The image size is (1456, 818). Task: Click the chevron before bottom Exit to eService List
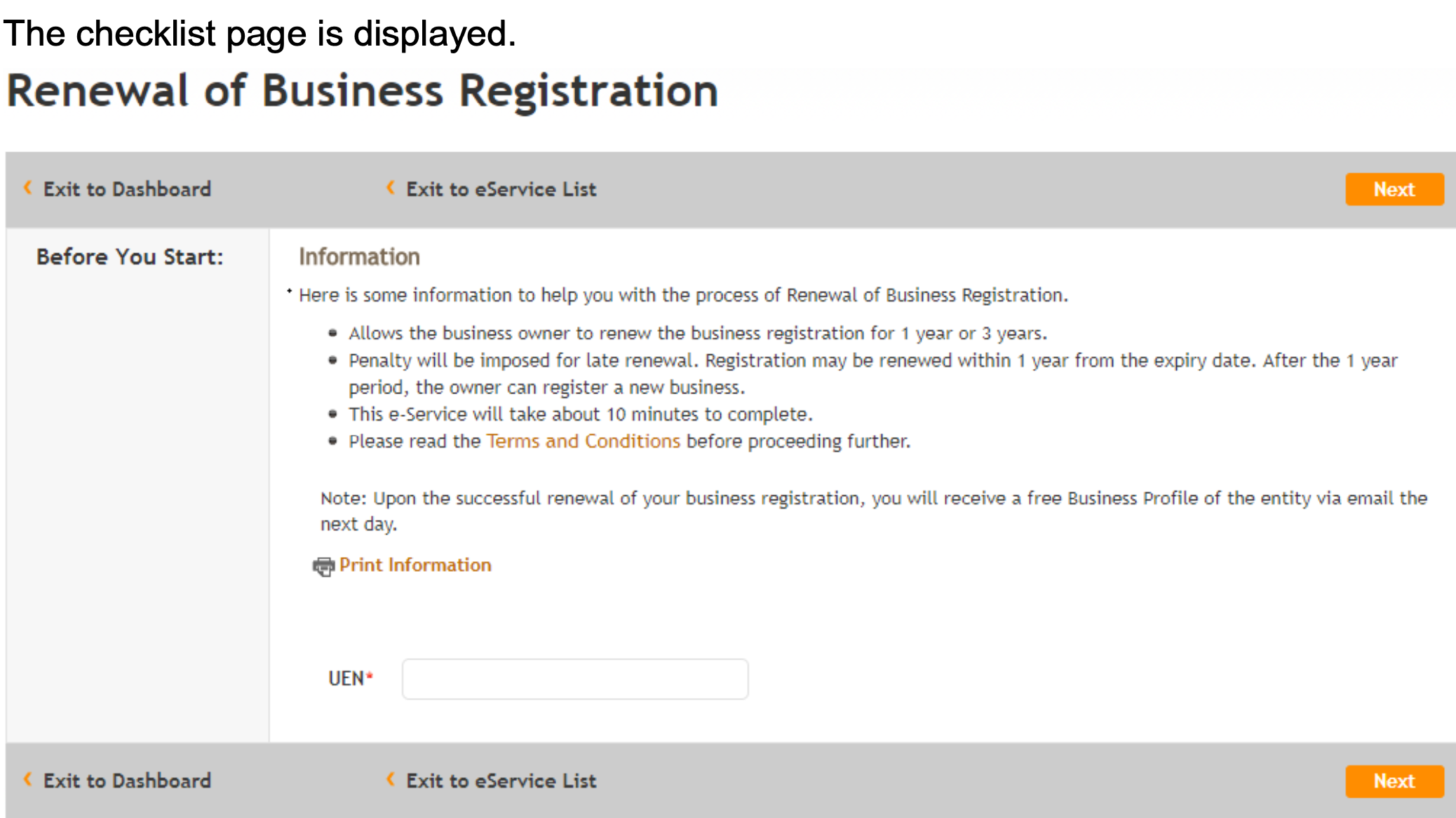(x=391, y=780)
